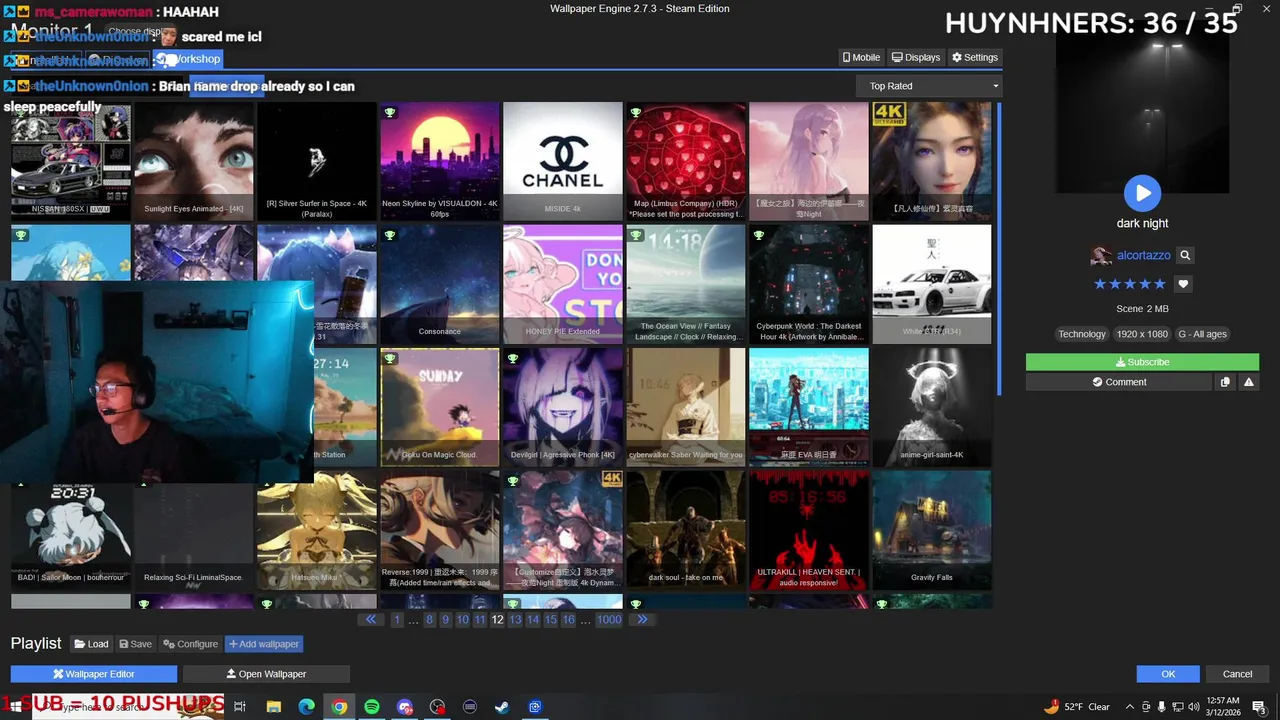
Task: Select dark soul - take on me wallpaper
Action: 686,530
